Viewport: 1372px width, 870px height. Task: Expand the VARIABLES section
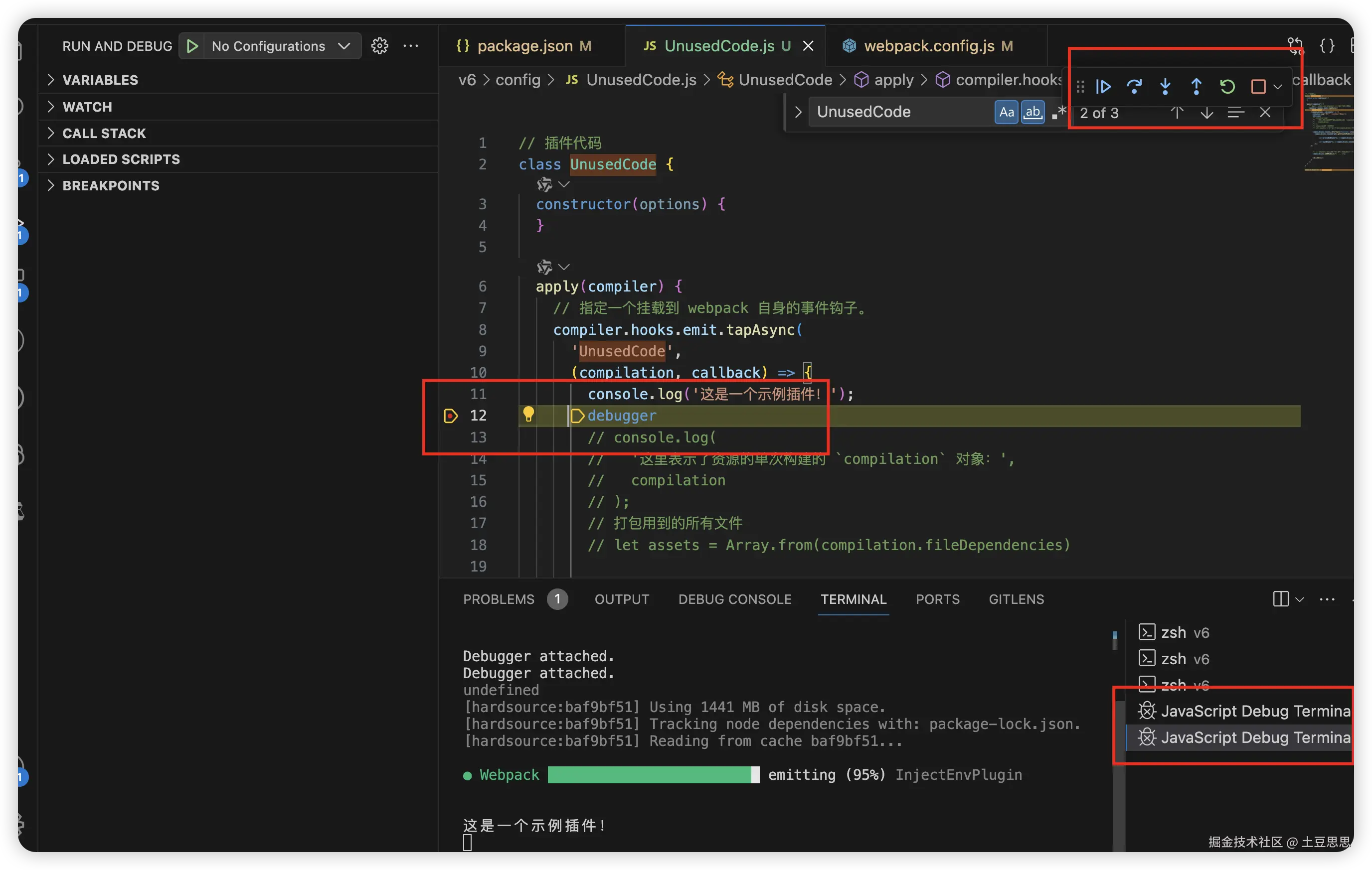pos(100,80)
